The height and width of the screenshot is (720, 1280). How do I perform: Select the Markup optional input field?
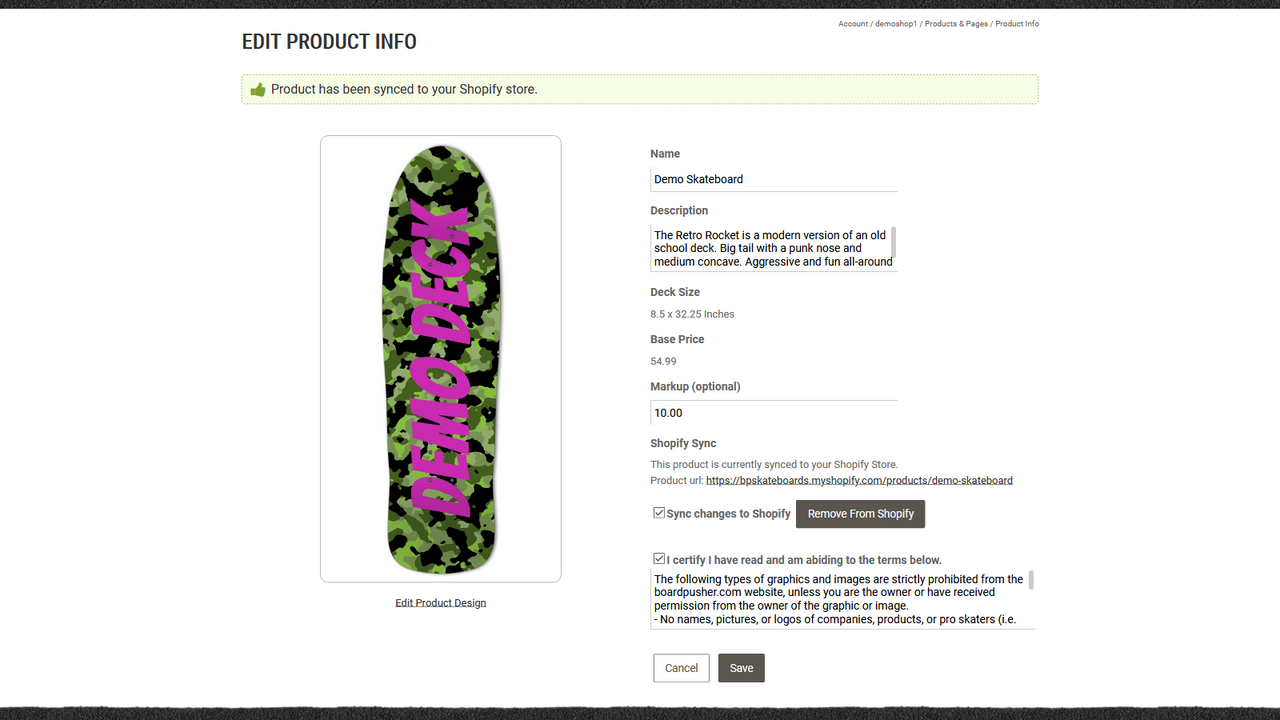pos(773,412)
